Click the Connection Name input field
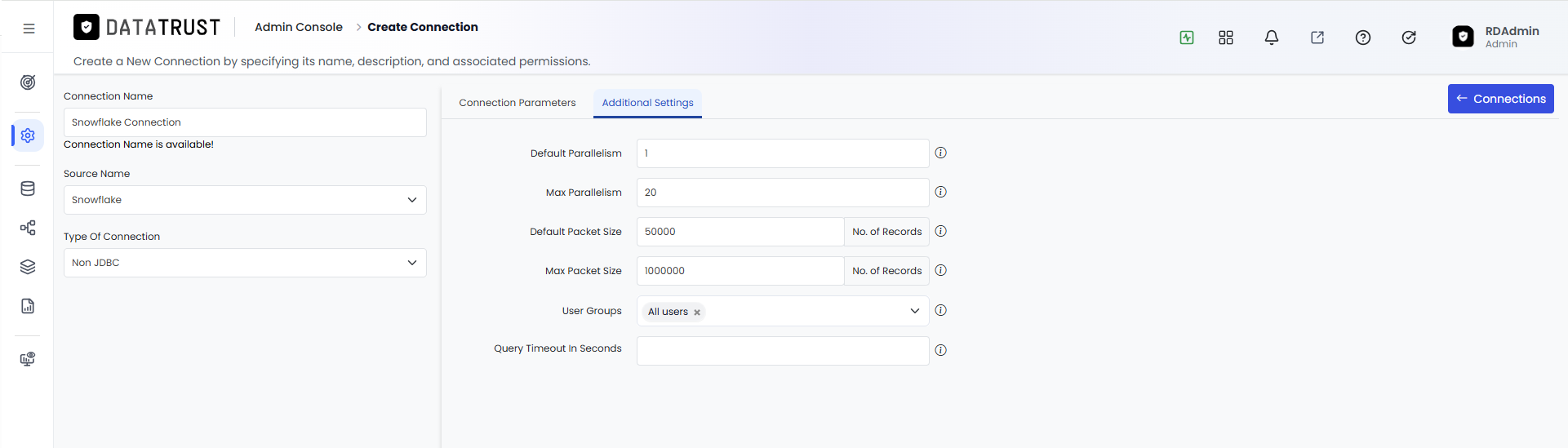 245,122
